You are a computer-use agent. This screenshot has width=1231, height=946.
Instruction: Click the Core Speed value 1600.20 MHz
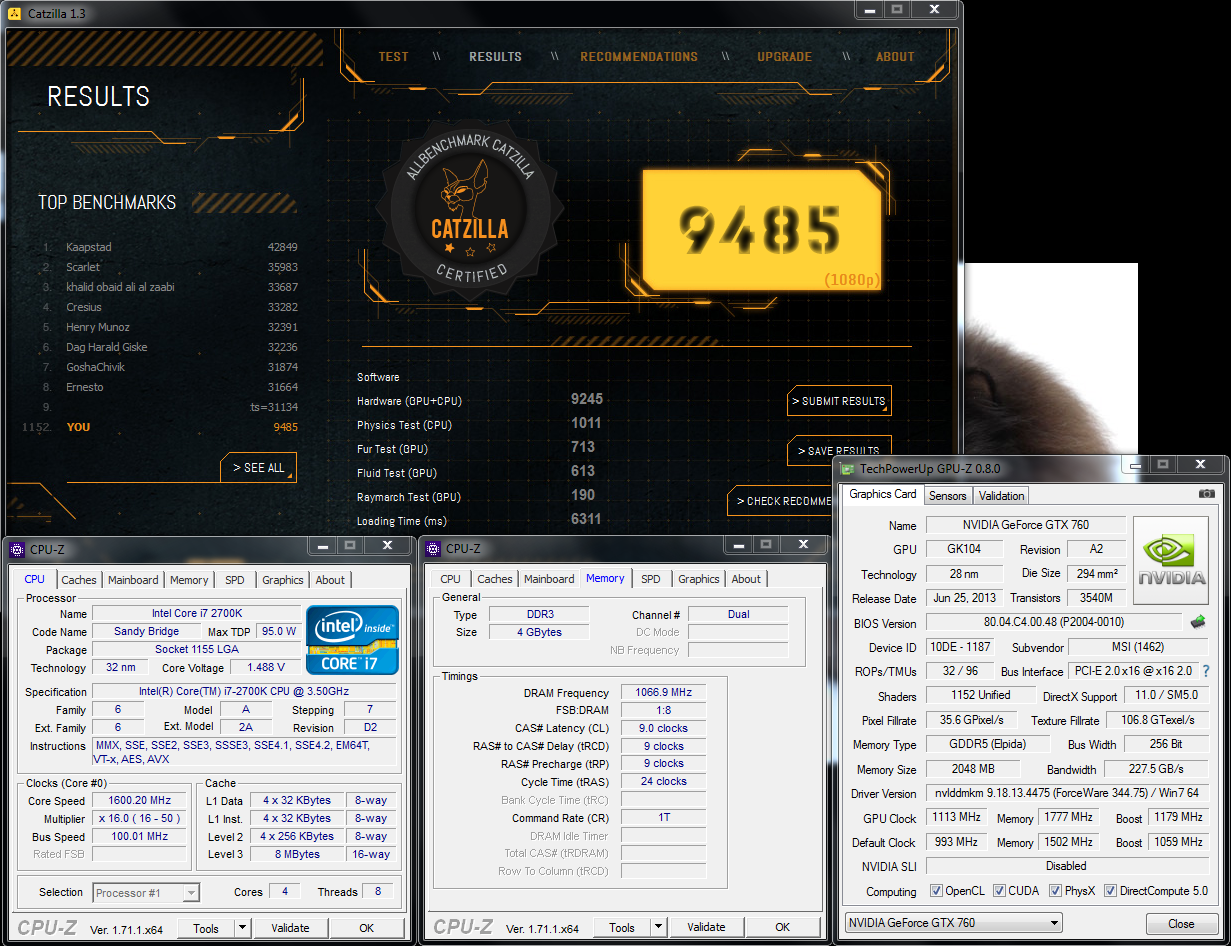(x=140, y=801)
